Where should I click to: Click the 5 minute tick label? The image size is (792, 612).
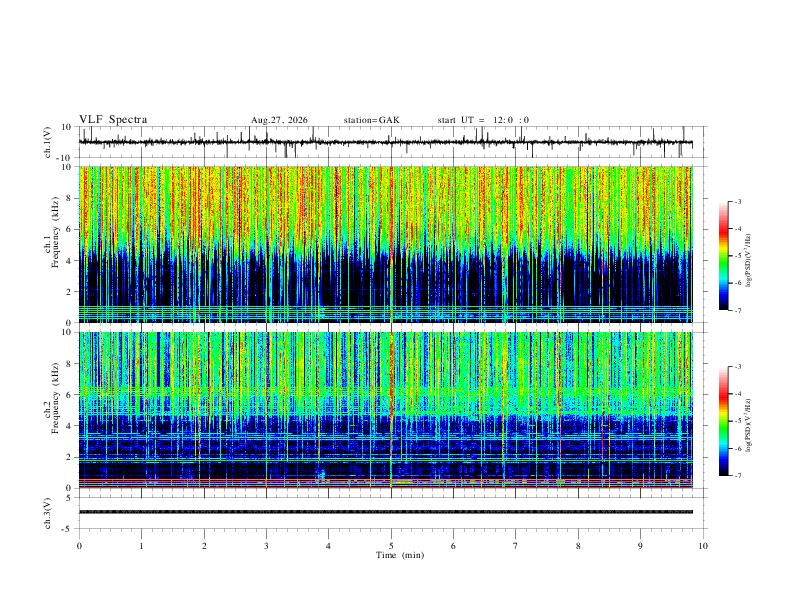pyautogui.click(x=391, y=546)
